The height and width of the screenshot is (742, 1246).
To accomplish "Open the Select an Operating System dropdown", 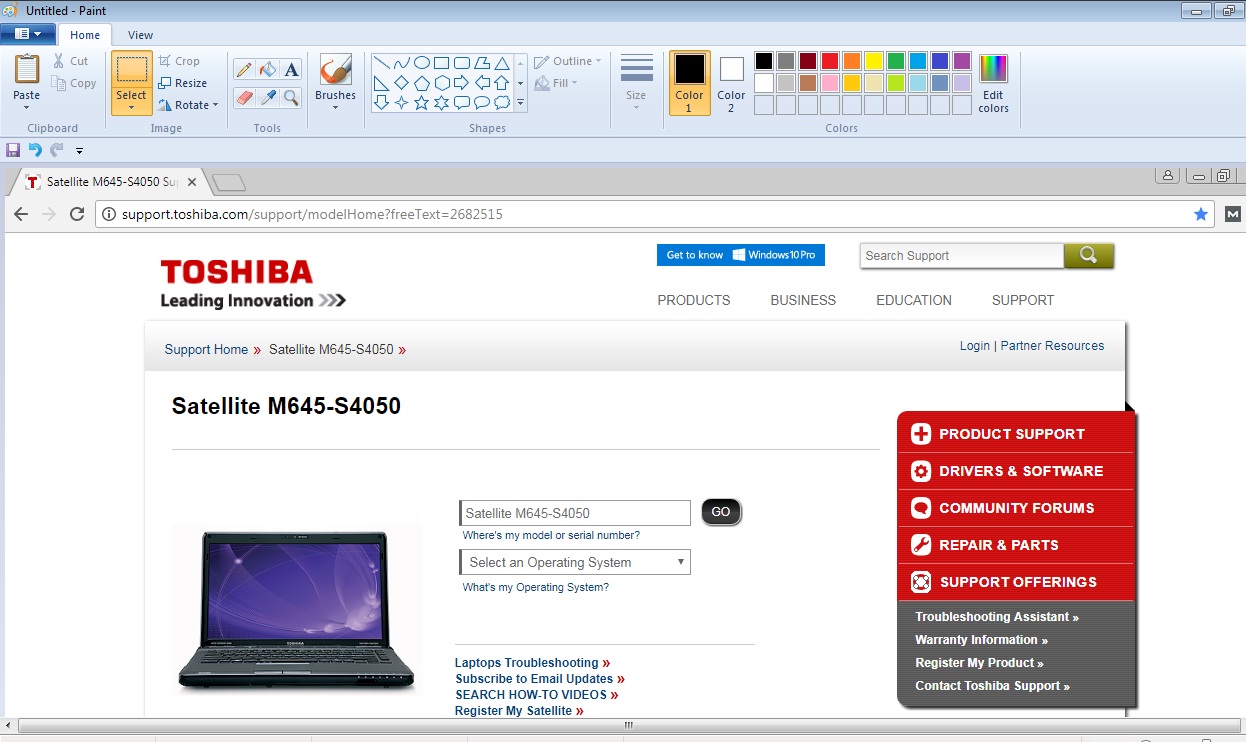I will tap(575, 562).
